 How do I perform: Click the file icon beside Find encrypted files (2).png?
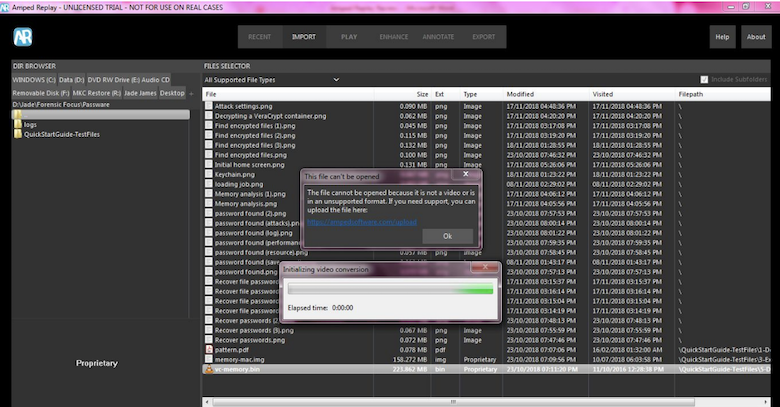click(209, 135)
